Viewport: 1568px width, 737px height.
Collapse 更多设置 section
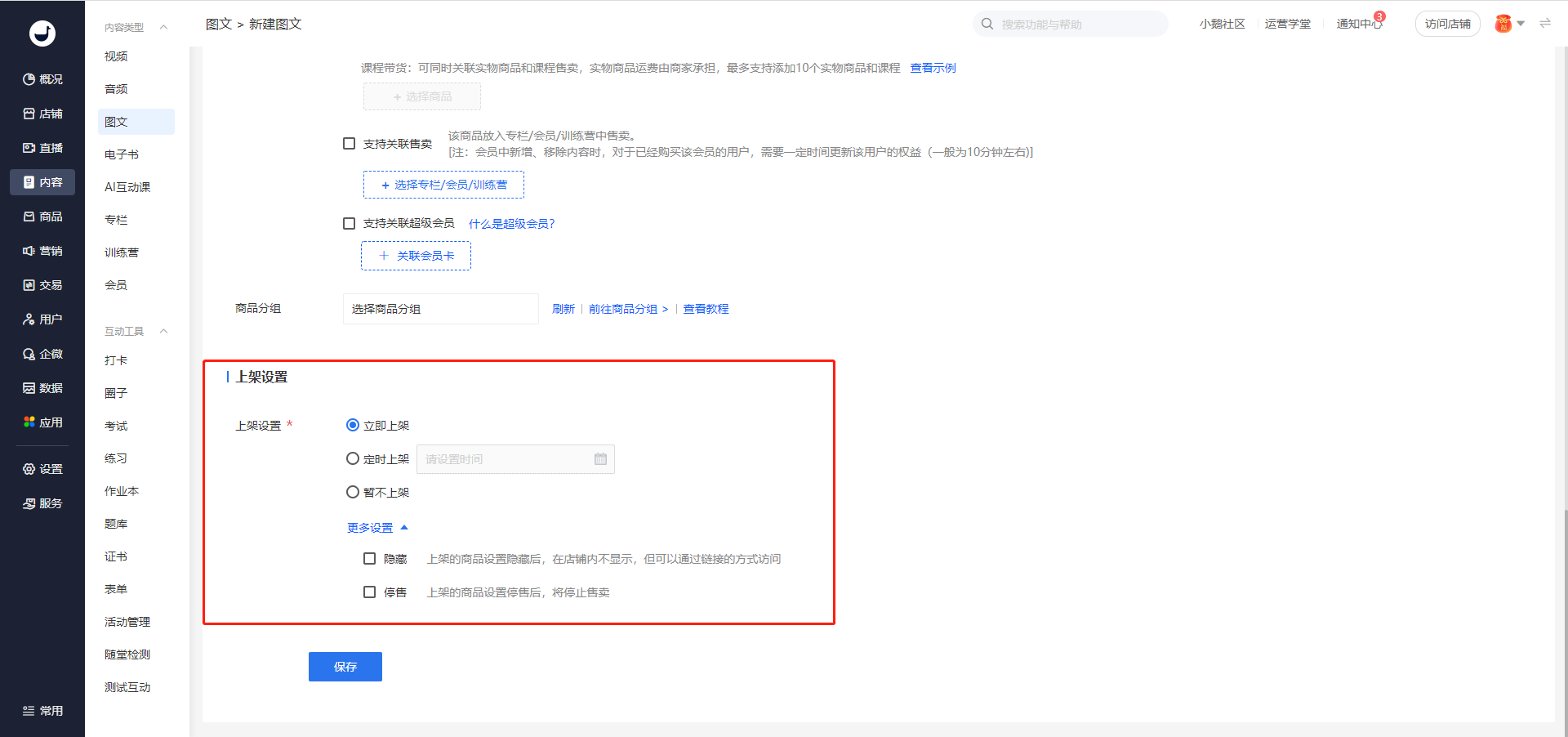coord(377,528)
